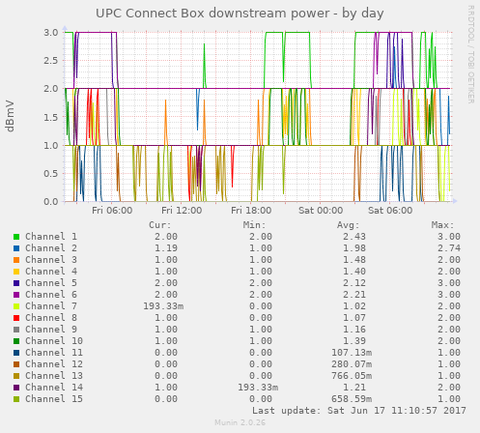Screen dimensions: 480x433
Task: Click the Channel 7 legend label
Action: point(51,306)
